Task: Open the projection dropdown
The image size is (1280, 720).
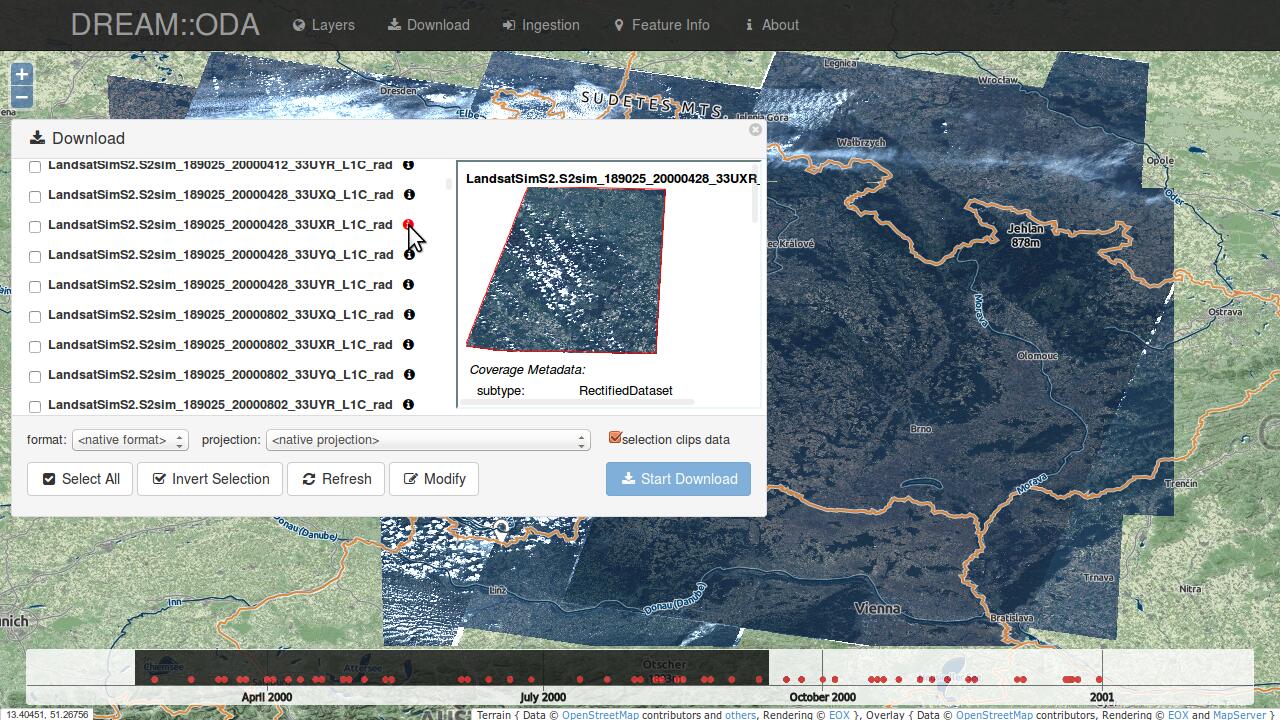Action: coord(428,440)
